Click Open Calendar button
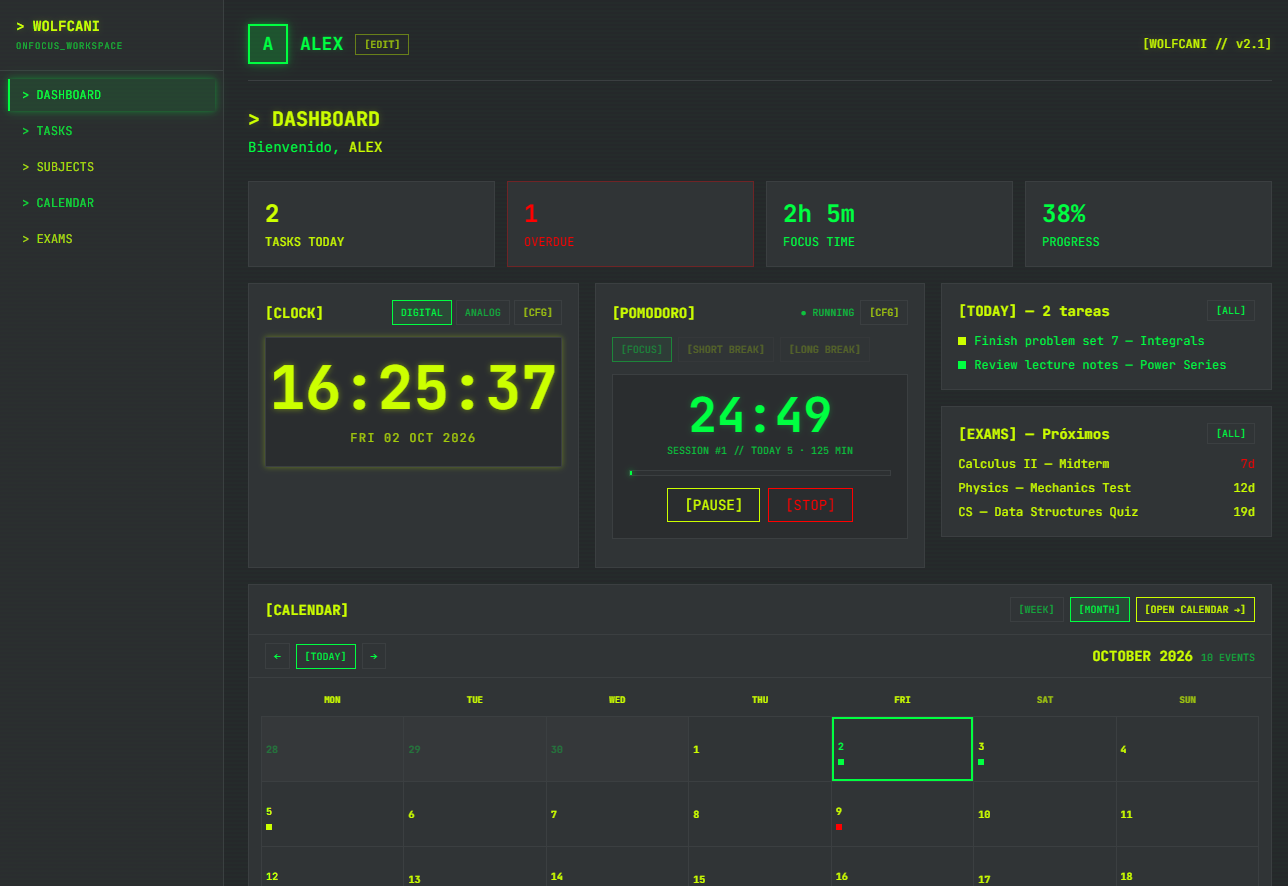This screenshot has height=886, width=1288. [x=1195, y=610]
